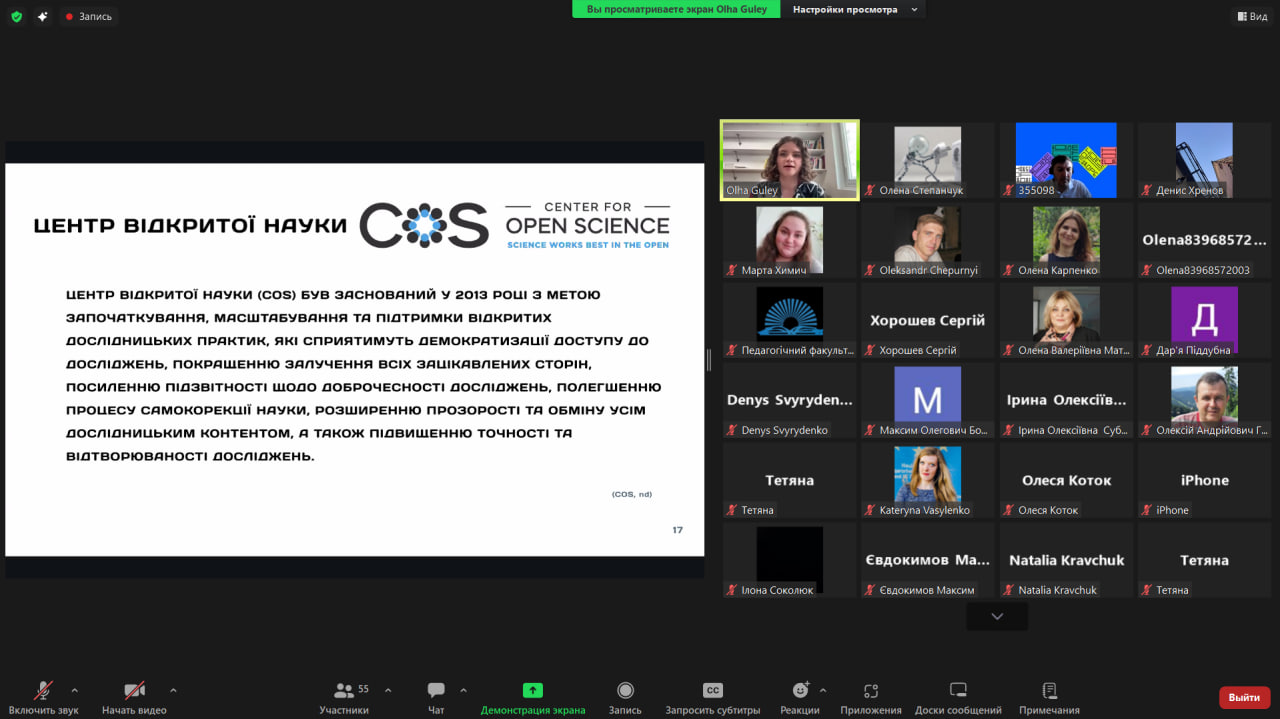Select Natalia Kravchuk participant tile
The width and height of the screenshot is (1280, 719).
[x=1066, y=560]
